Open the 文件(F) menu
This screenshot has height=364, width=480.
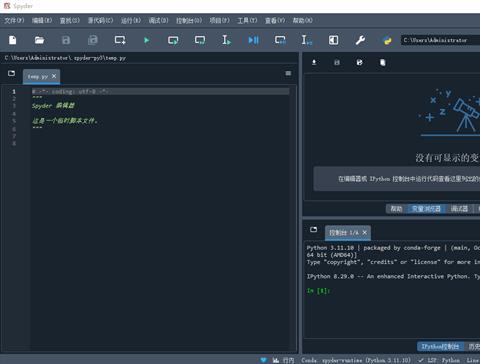[x=14, y=20]
